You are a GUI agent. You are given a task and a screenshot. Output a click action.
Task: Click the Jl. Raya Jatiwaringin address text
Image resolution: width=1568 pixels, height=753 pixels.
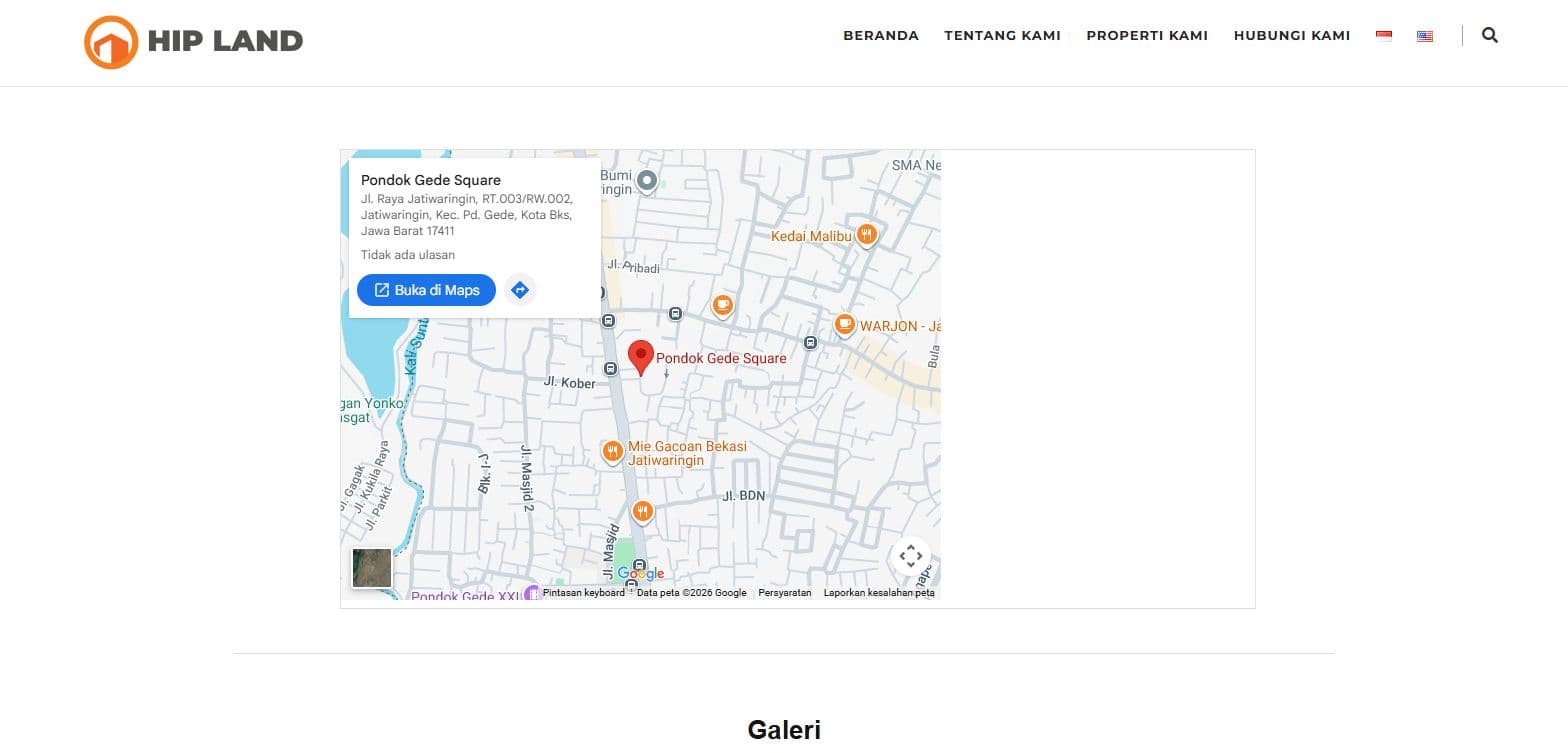(467, 215)
